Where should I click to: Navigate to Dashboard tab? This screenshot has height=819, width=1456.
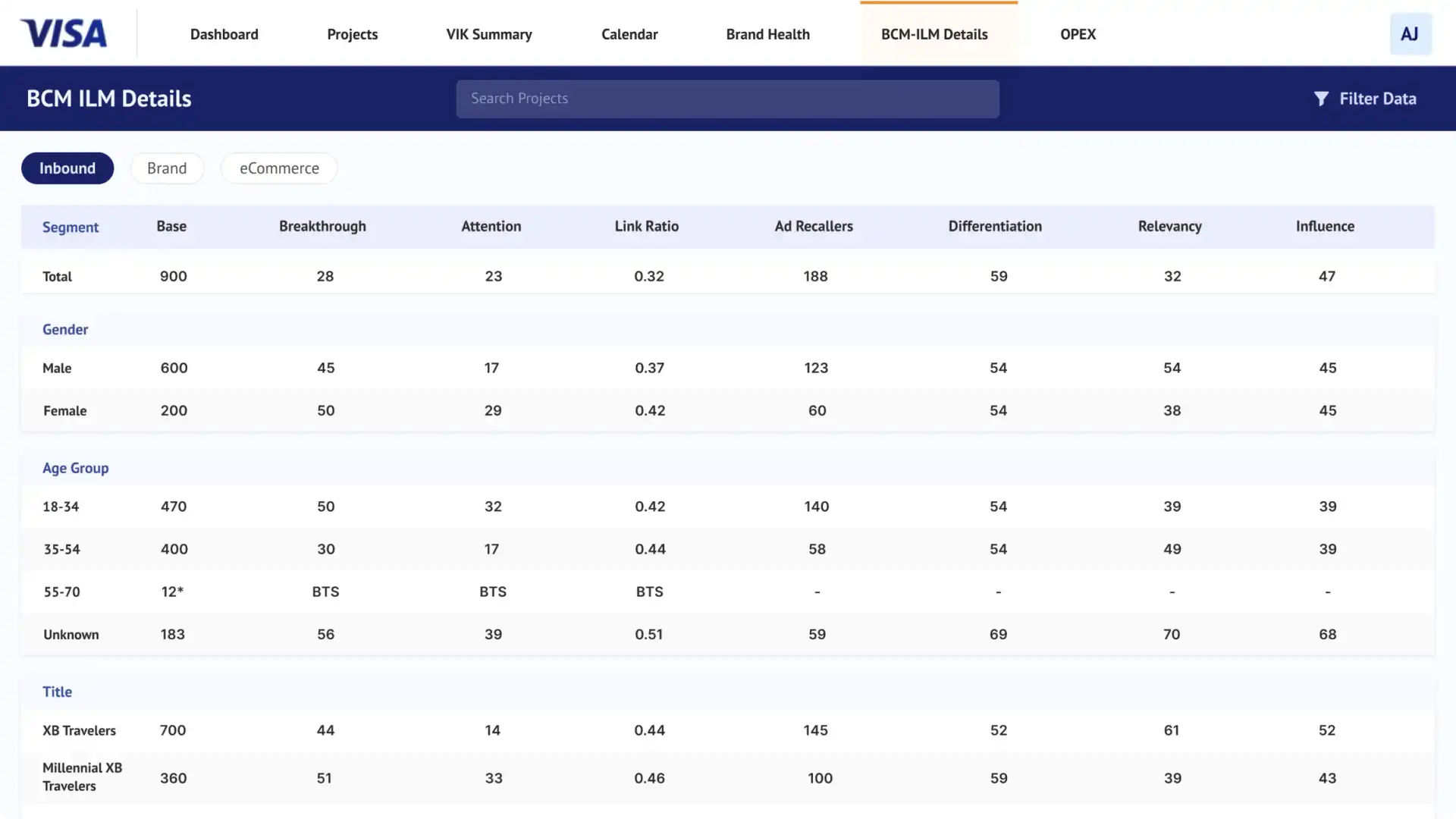click(x=225, y=33)
